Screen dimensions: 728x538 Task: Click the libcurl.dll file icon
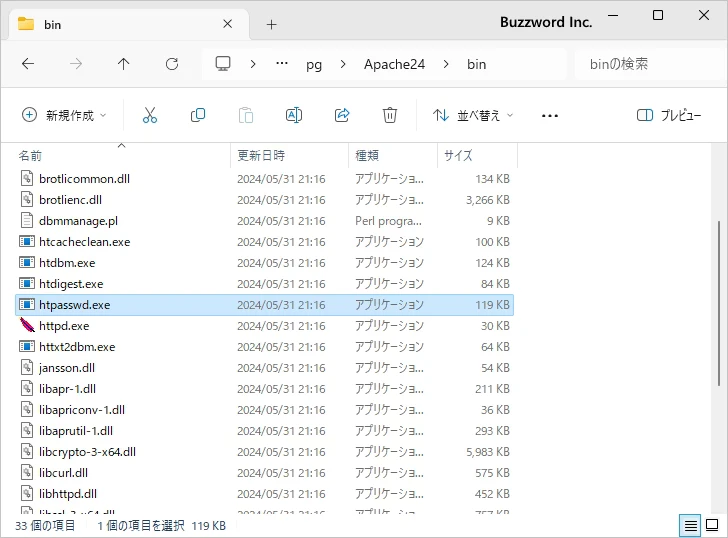27,473
